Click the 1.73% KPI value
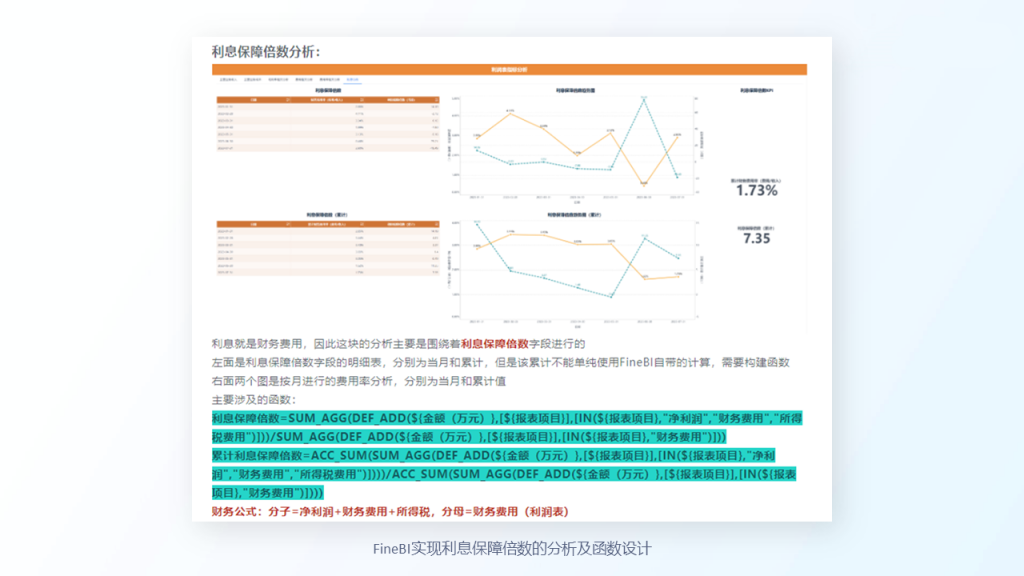Image resolution: width=1024 pixels, height=576 pixels. [756, 191]
